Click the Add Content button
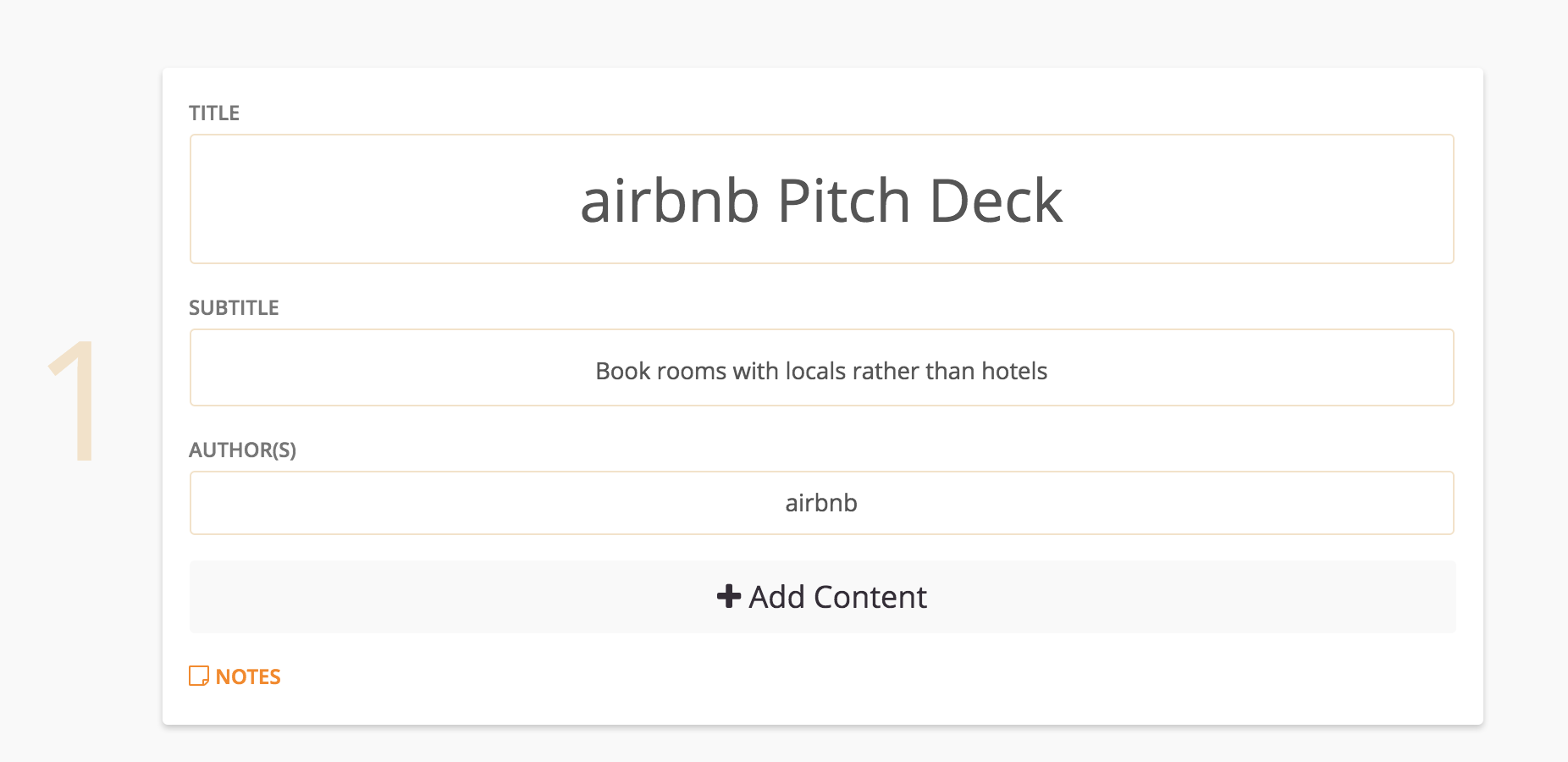Image resolution: width=1568 pixels, height=762 pixels. pos(822,597)
